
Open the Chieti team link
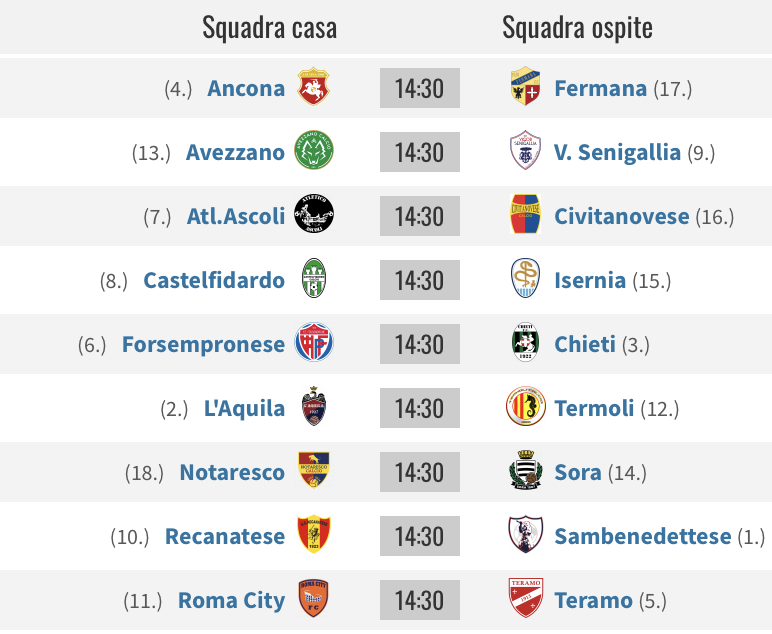(585, 345)
